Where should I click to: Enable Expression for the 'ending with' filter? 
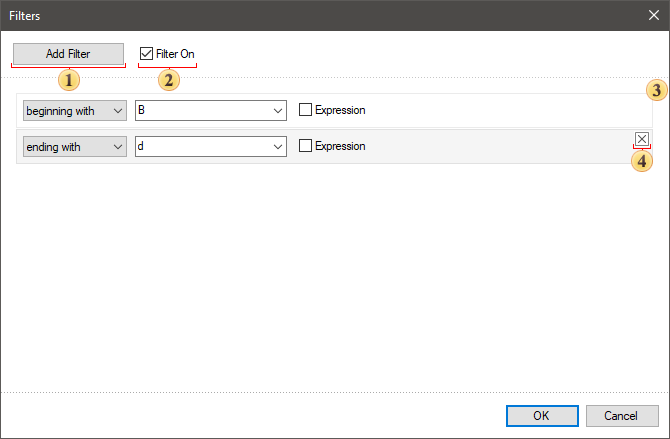pyautogui.click(x=306, y=146)
